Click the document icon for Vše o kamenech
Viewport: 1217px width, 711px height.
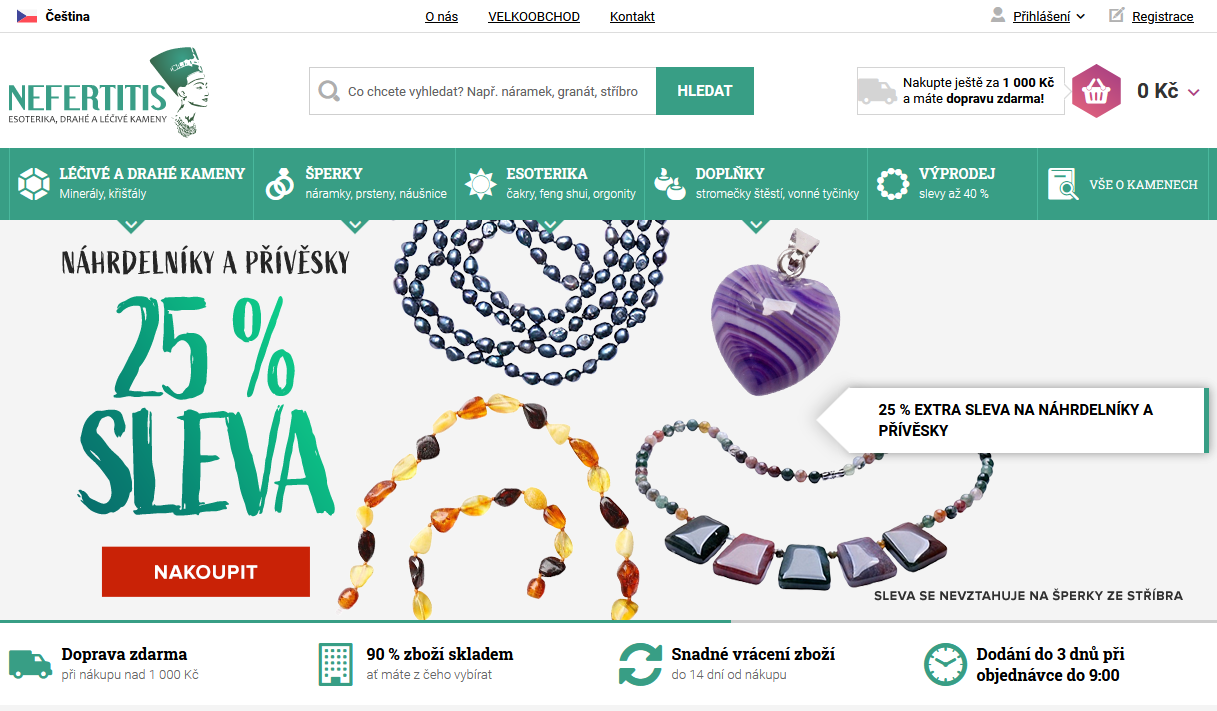[x=1063, y=184]
